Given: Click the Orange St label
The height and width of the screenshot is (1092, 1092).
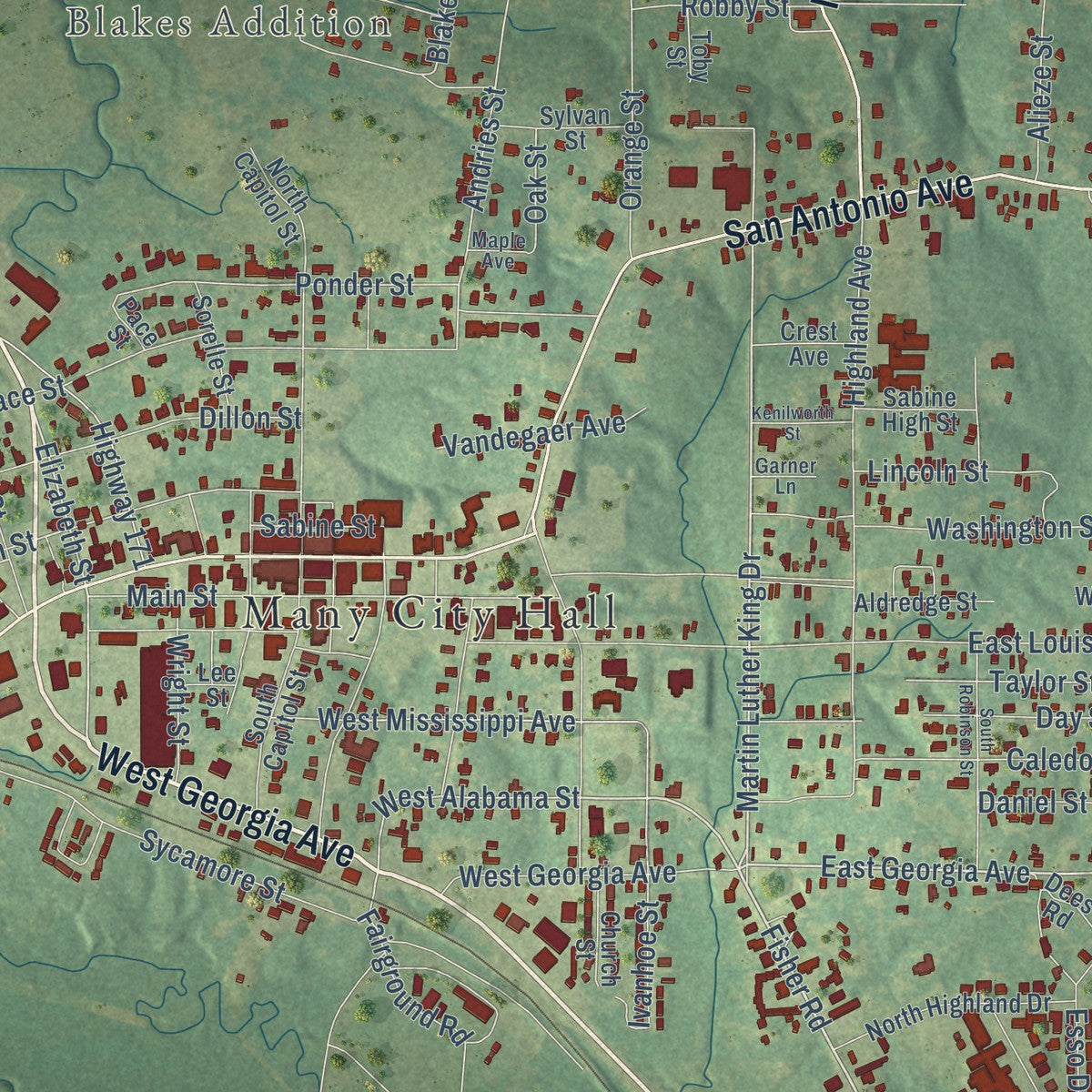Looking at the screenshot, I should click(x=632, y=150).
